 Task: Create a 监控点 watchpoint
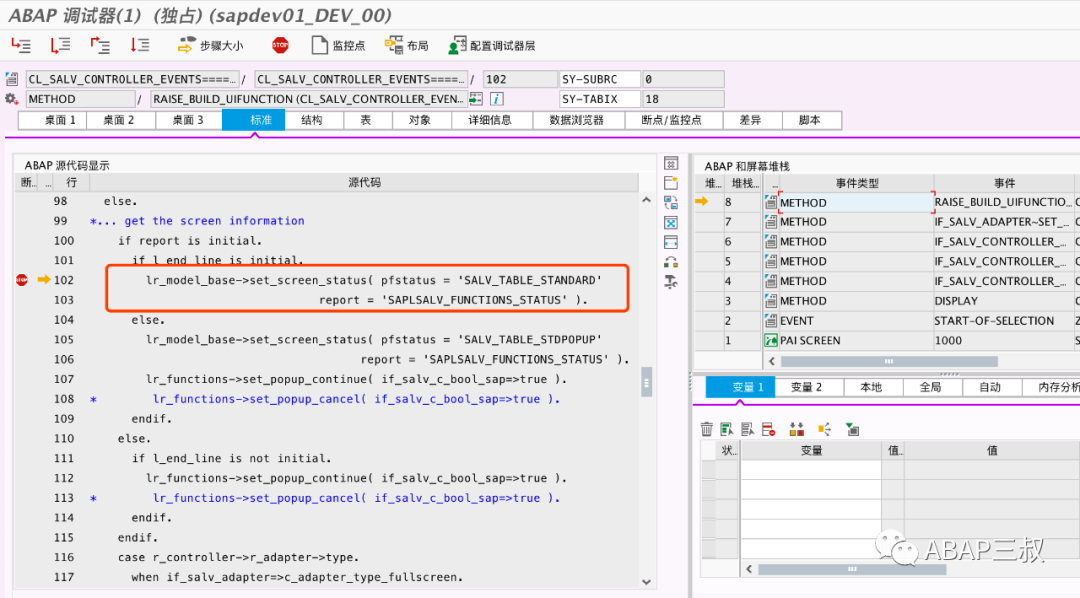point(338,45)
